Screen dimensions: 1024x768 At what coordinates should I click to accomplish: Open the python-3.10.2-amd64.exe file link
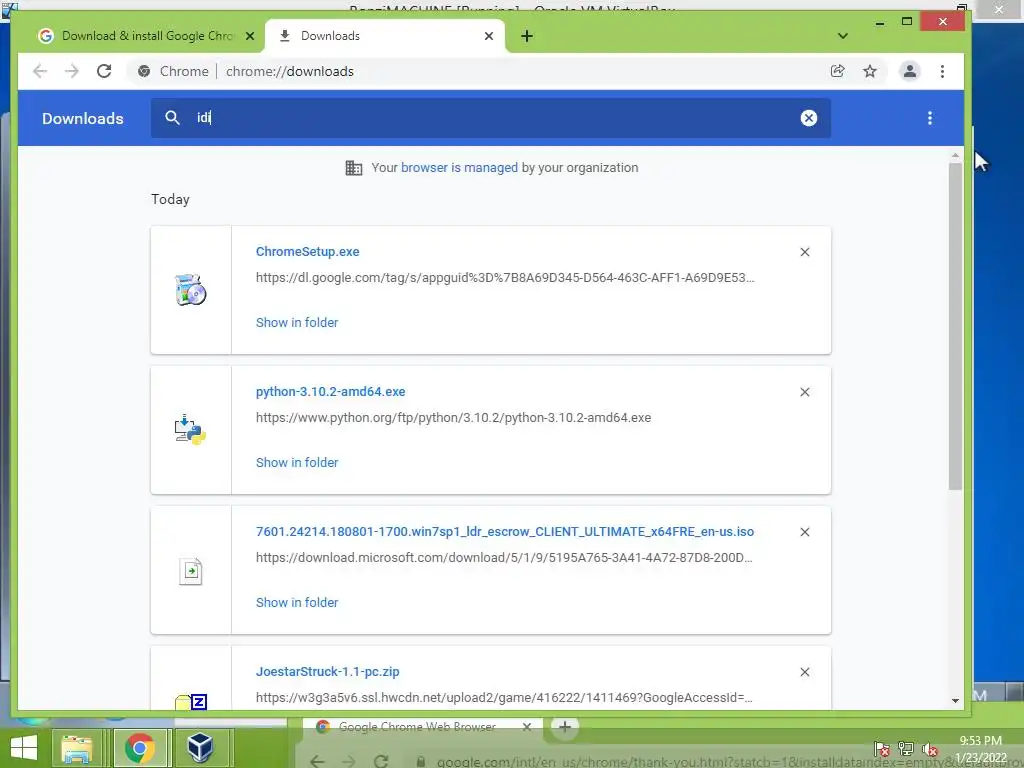tap(330, 391)
